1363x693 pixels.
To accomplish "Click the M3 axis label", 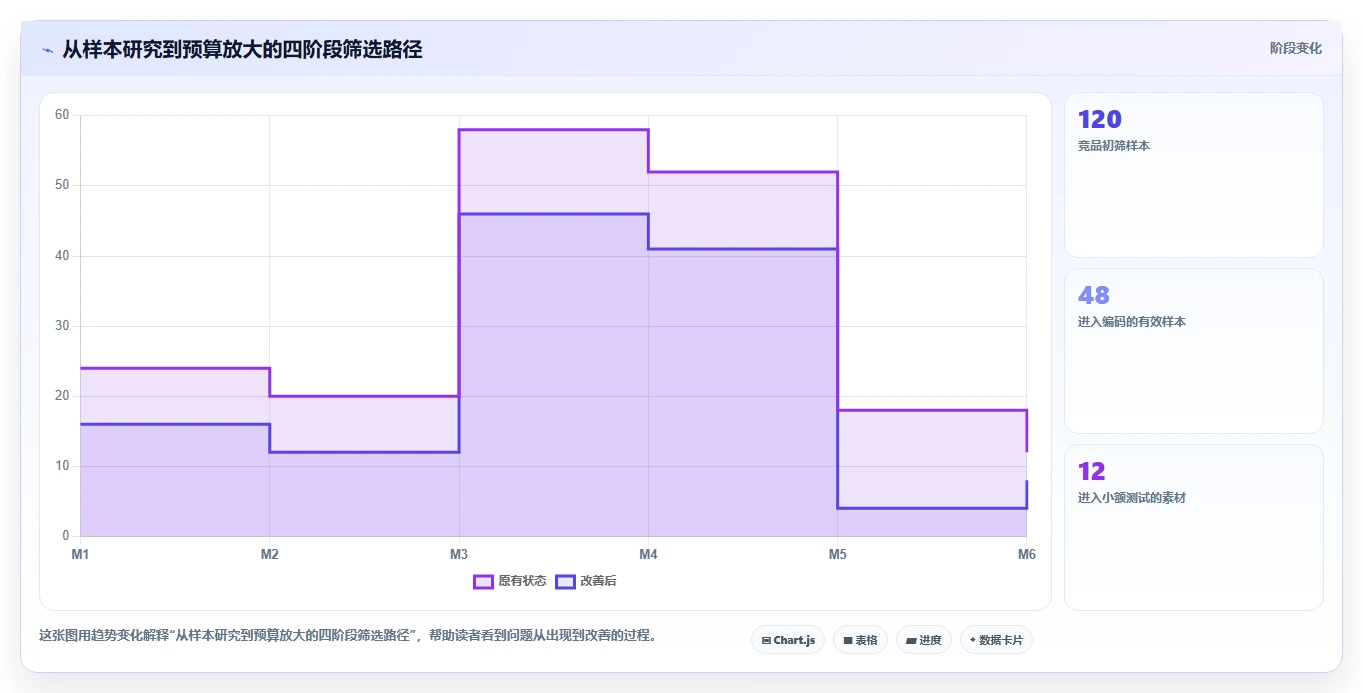I will coord(459,554).
